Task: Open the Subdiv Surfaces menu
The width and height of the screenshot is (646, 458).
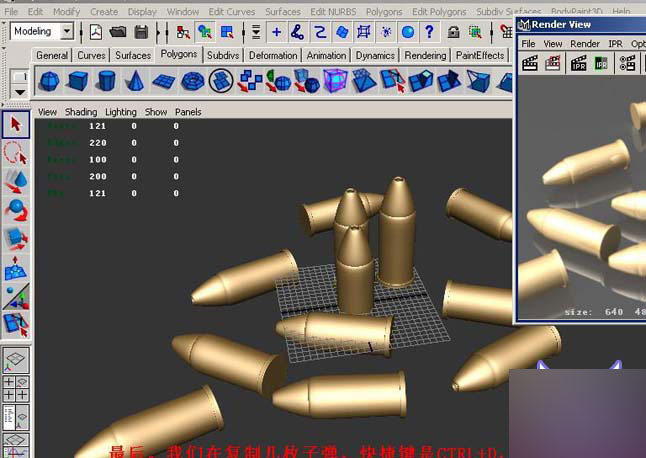Action: (508, 12)
